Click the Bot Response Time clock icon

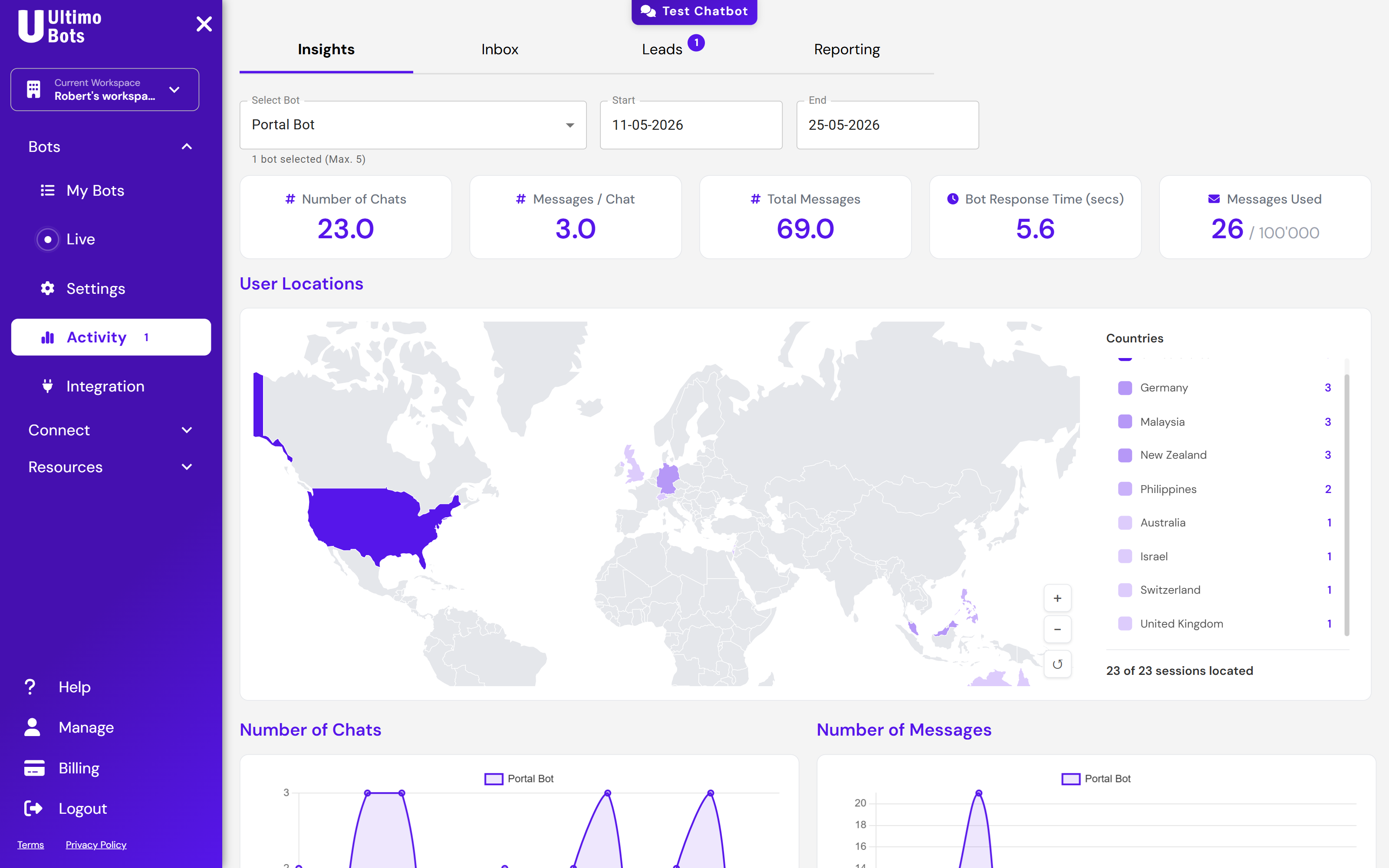click(953, 199)
